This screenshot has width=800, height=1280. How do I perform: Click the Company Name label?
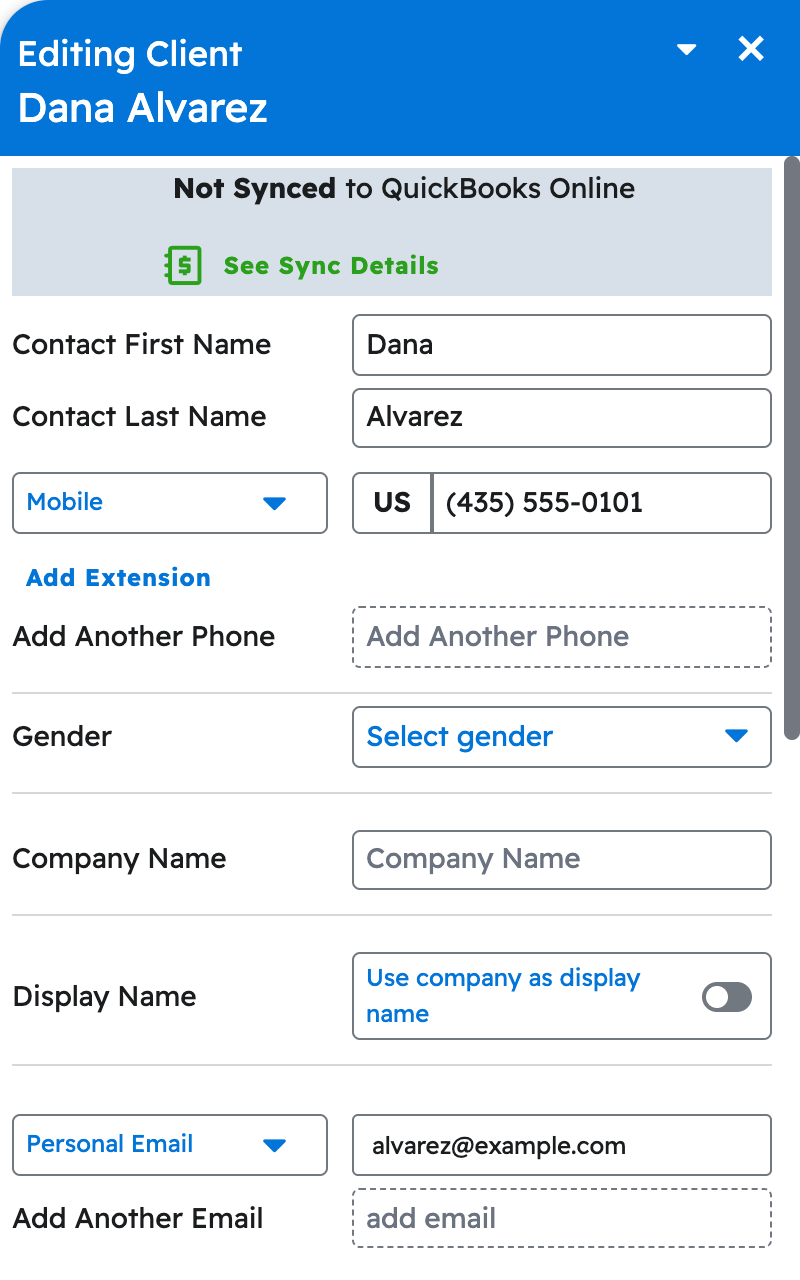pos(119,859)
